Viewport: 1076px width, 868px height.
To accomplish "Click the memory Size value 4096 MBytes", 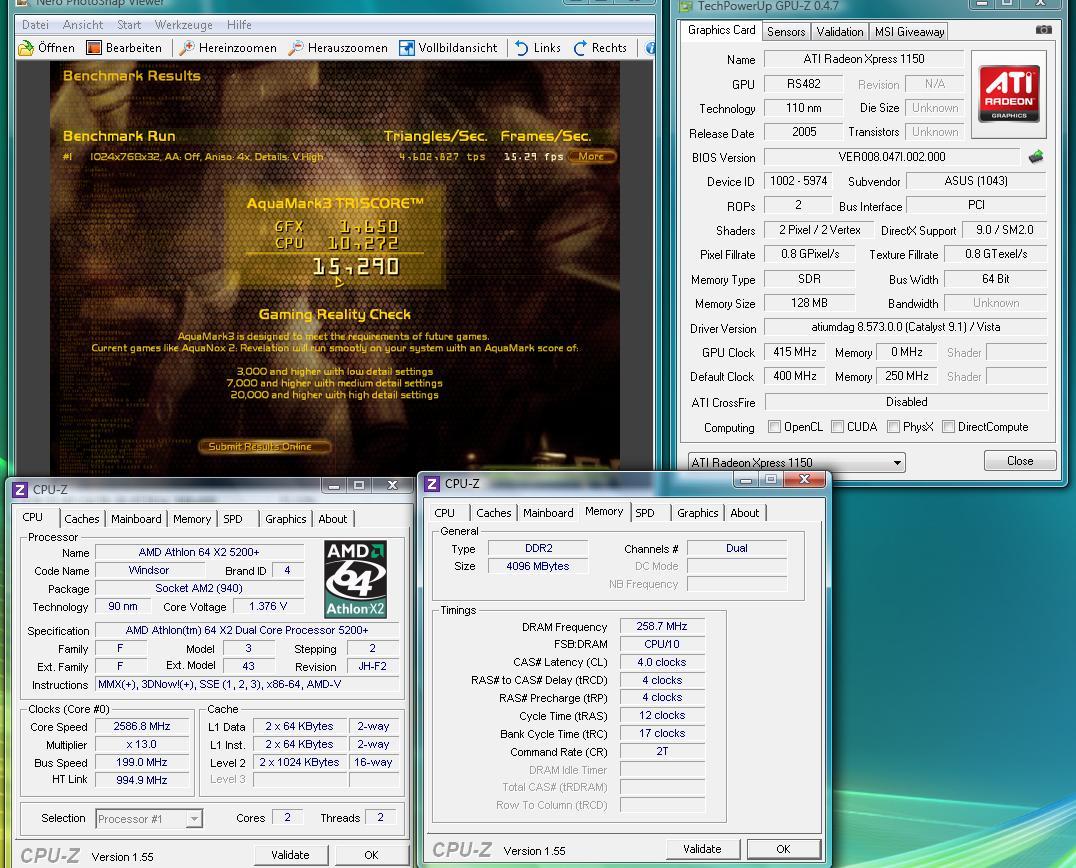I will pyautogui.click(x=538, y=566).
